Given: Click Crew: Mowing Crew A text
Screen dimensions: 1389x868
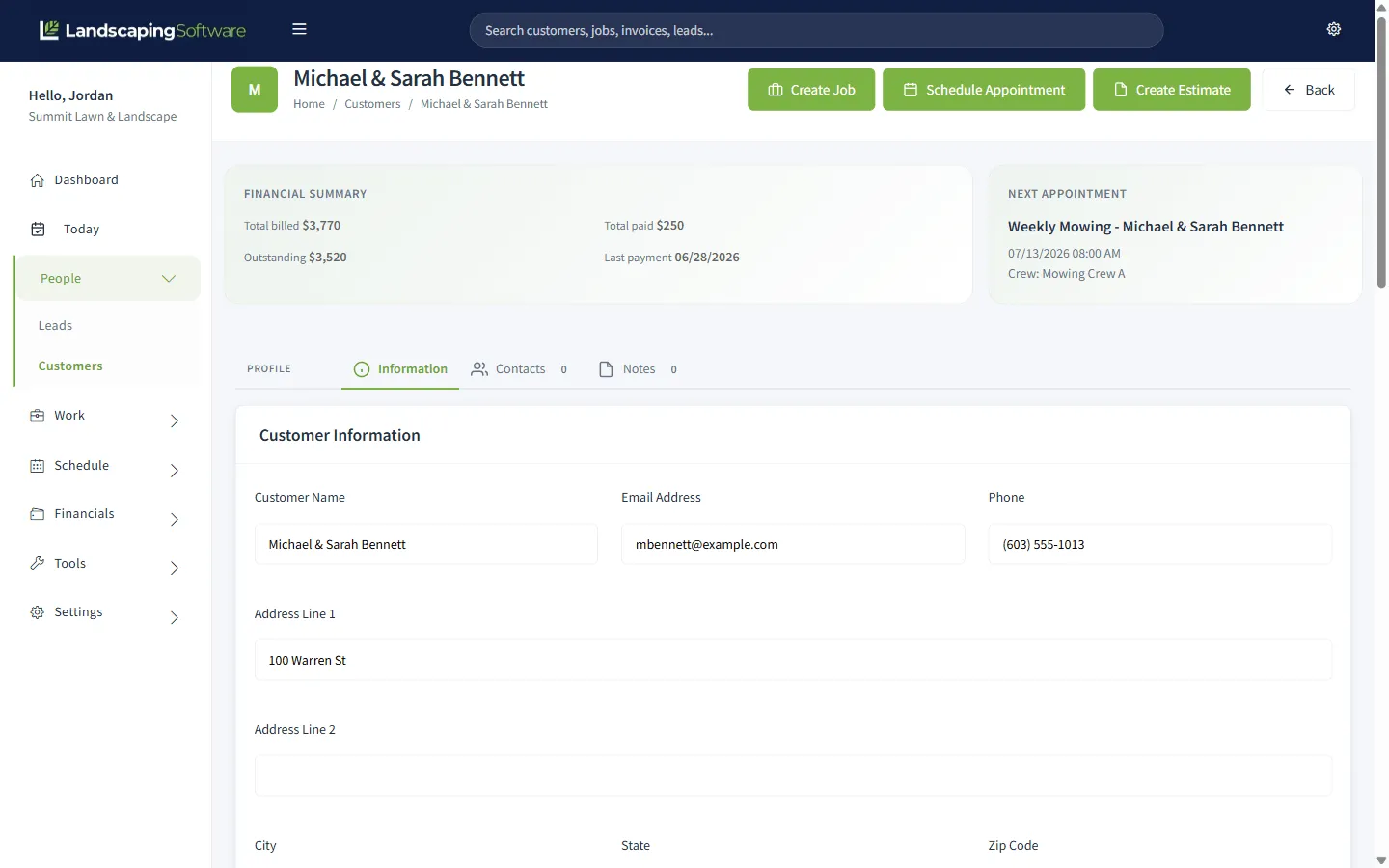Looking at the screenshot, I should pyautogui.click(x=1067, y=274).
